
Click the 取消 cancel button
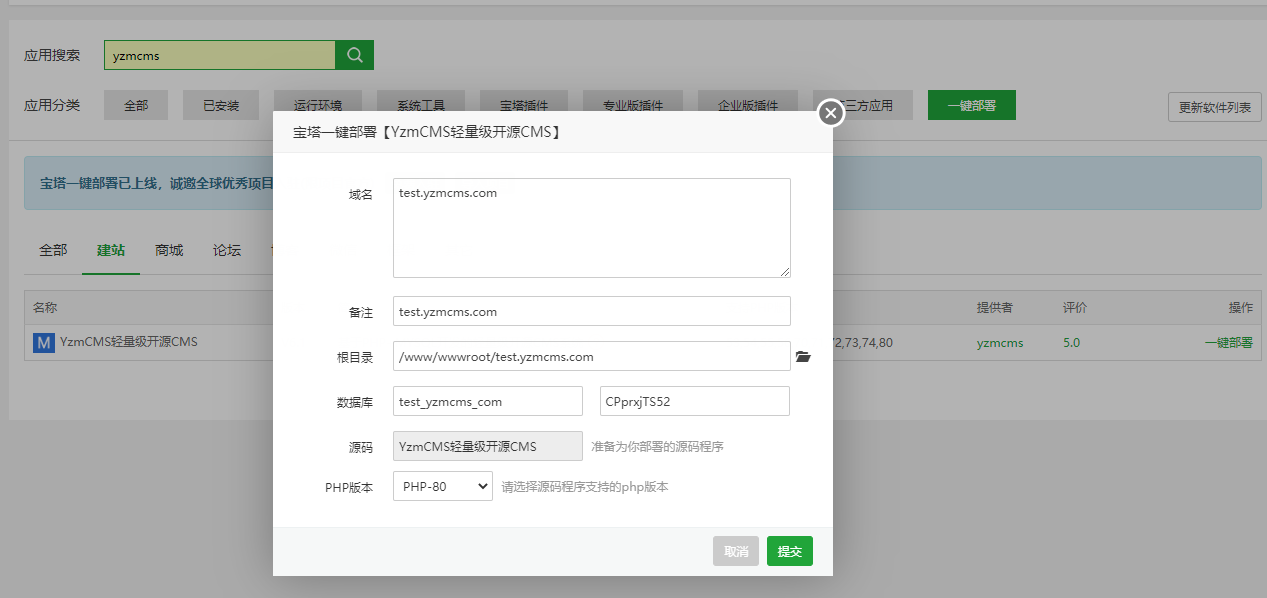pyautogui.click(x=735, y=551)
